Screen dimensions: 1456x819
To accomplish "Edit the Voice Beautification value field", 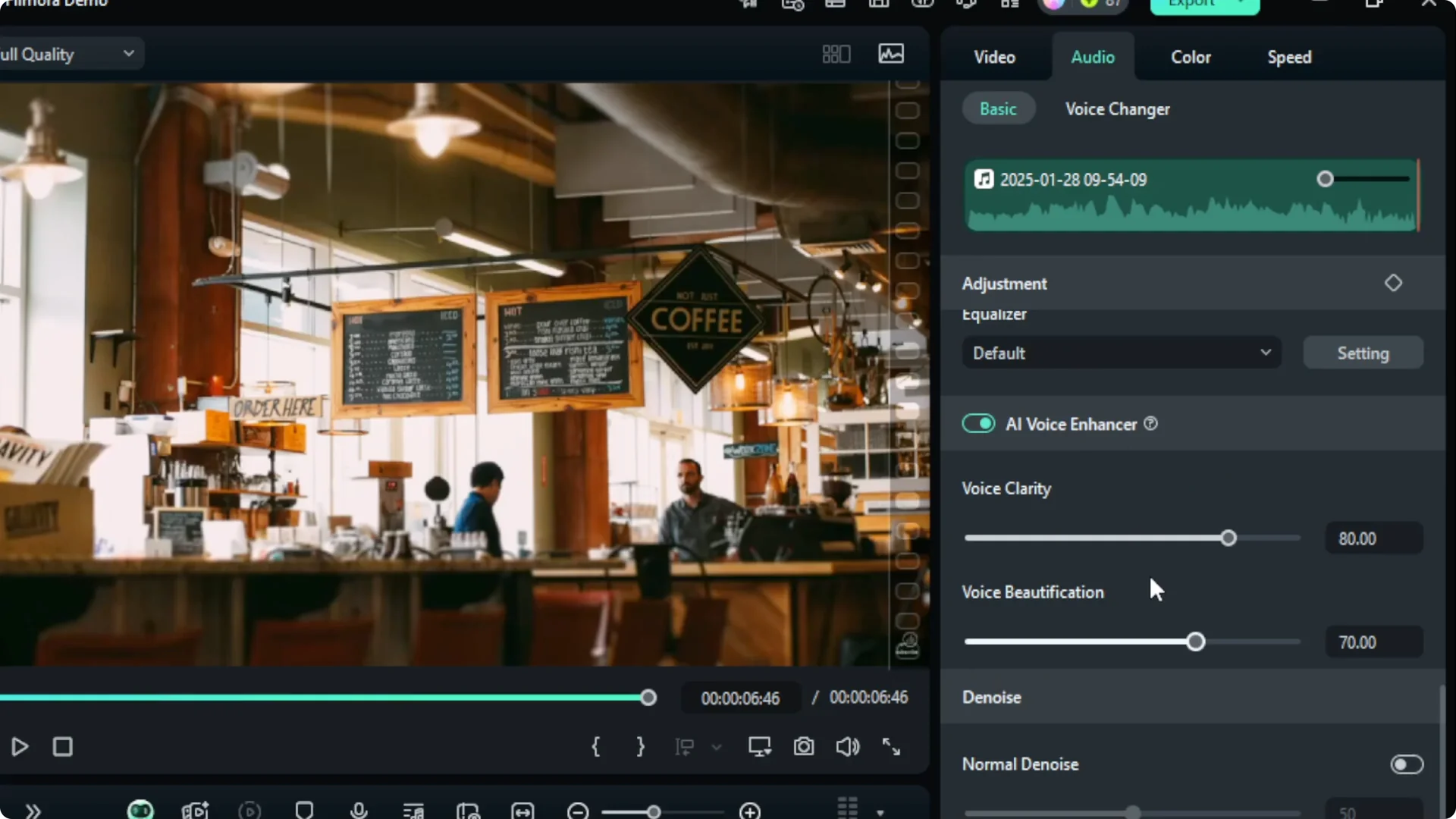I will click(x=1373, y=642).
